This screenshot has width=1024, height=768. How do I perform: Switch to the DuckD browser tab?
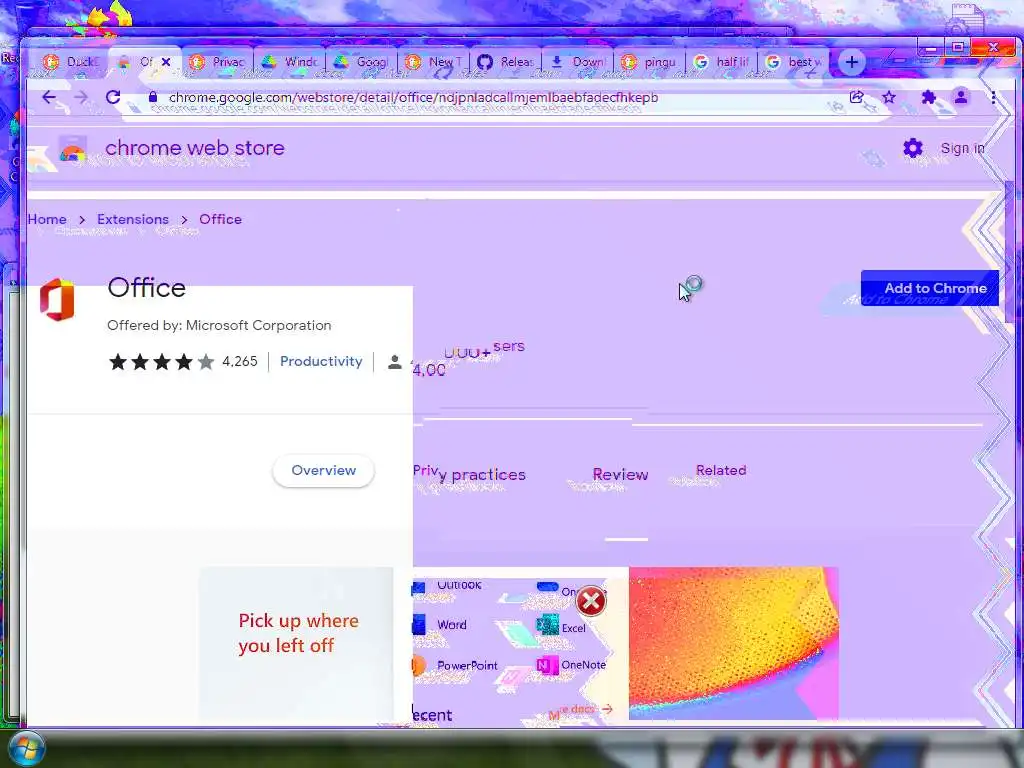[x=71, y=62]
